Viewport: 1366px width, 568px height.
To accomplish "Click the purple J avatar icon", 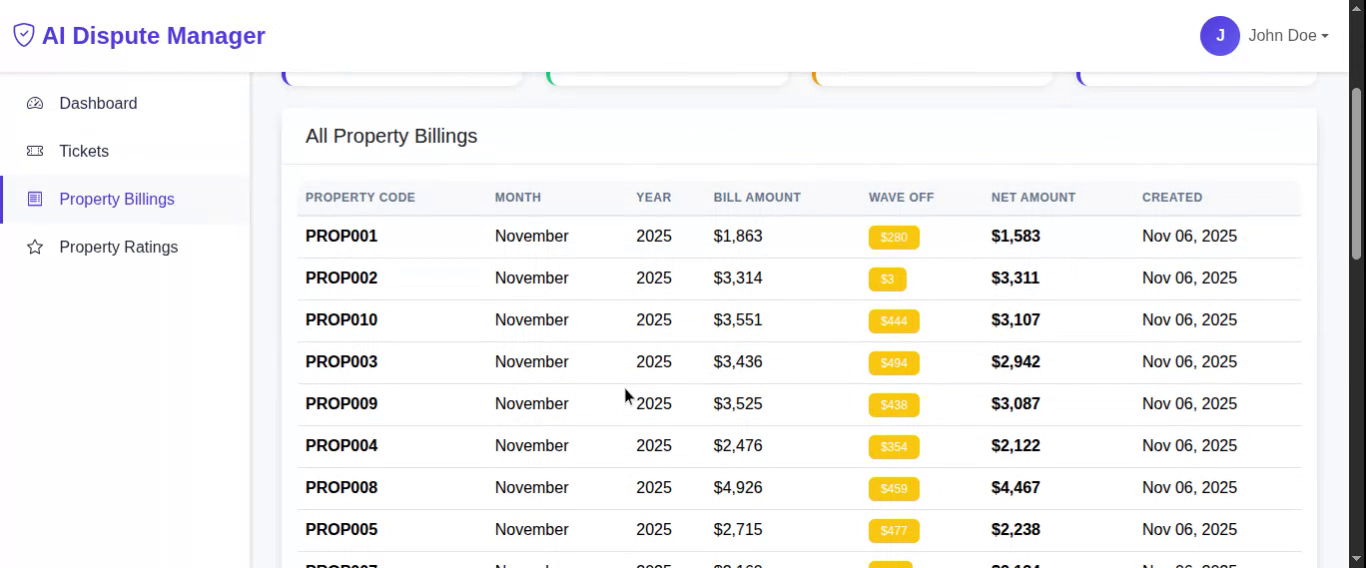I will point(1219,36).
